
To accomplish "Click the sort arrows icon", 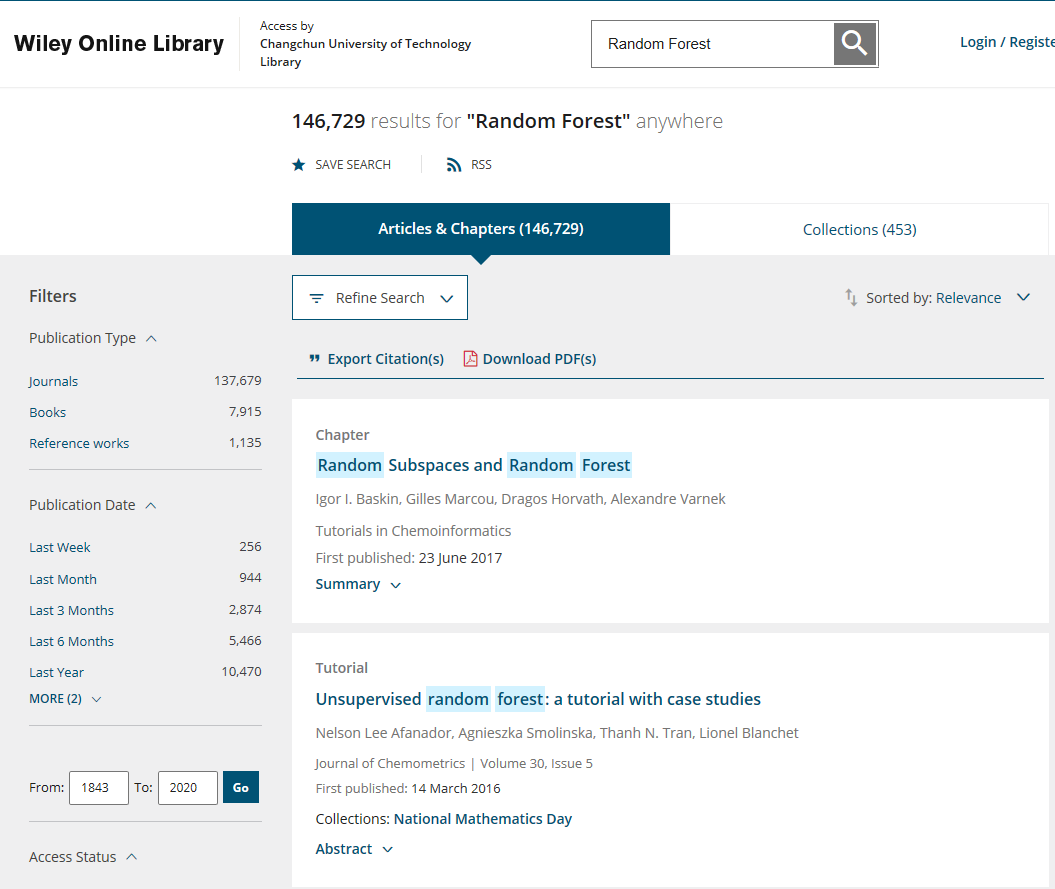I will point(851,298).
